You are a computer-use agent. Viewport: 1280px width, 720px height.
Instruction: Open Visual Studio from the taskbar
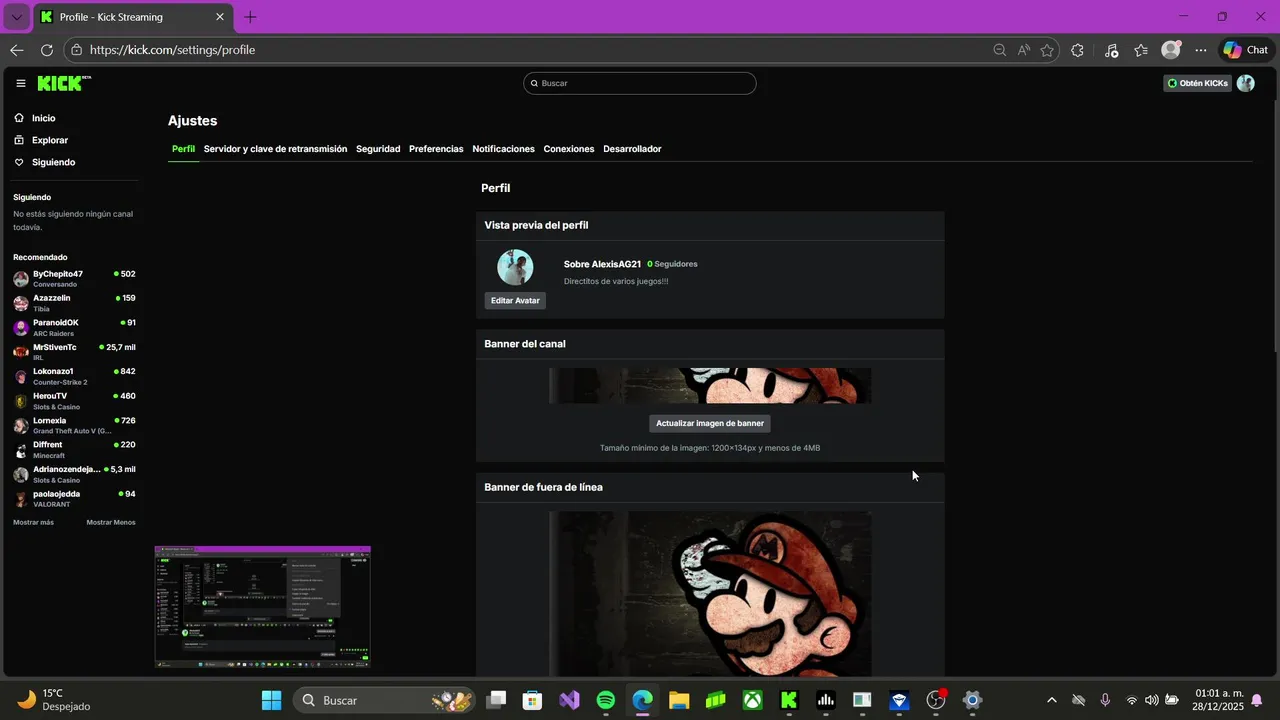tap(569, 700)
